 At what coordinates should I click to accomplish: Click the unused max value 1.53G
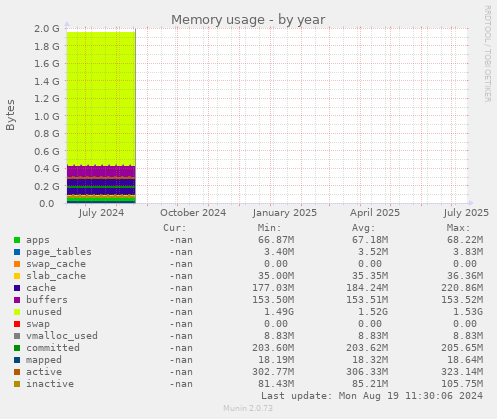pyautogui.click(x=468, y=312)
